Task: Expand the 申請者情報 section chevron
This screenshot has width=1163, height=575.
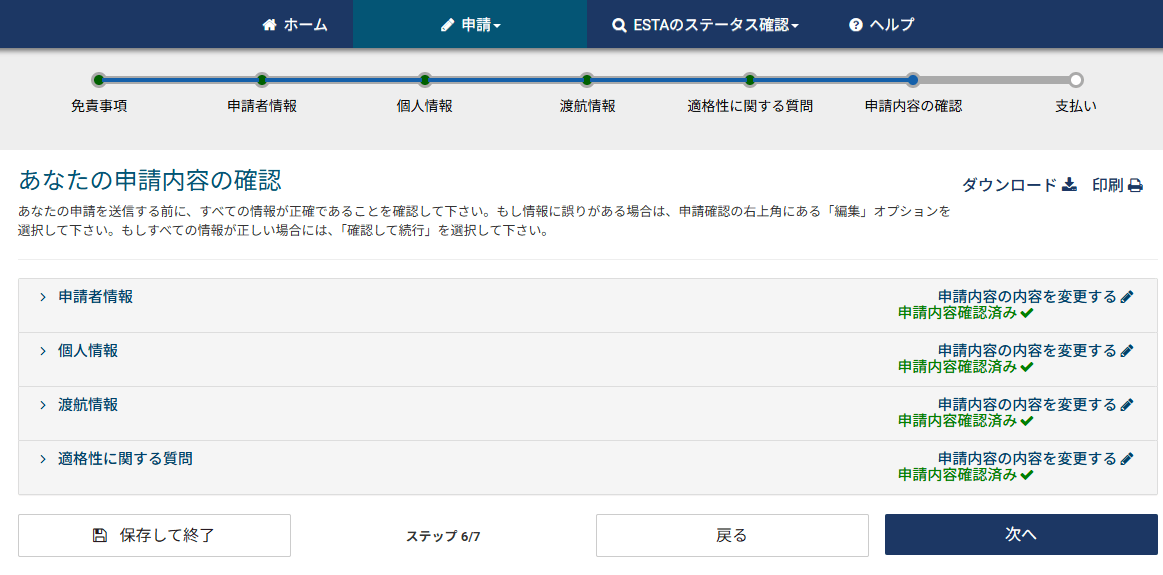Action: point(43,297)
